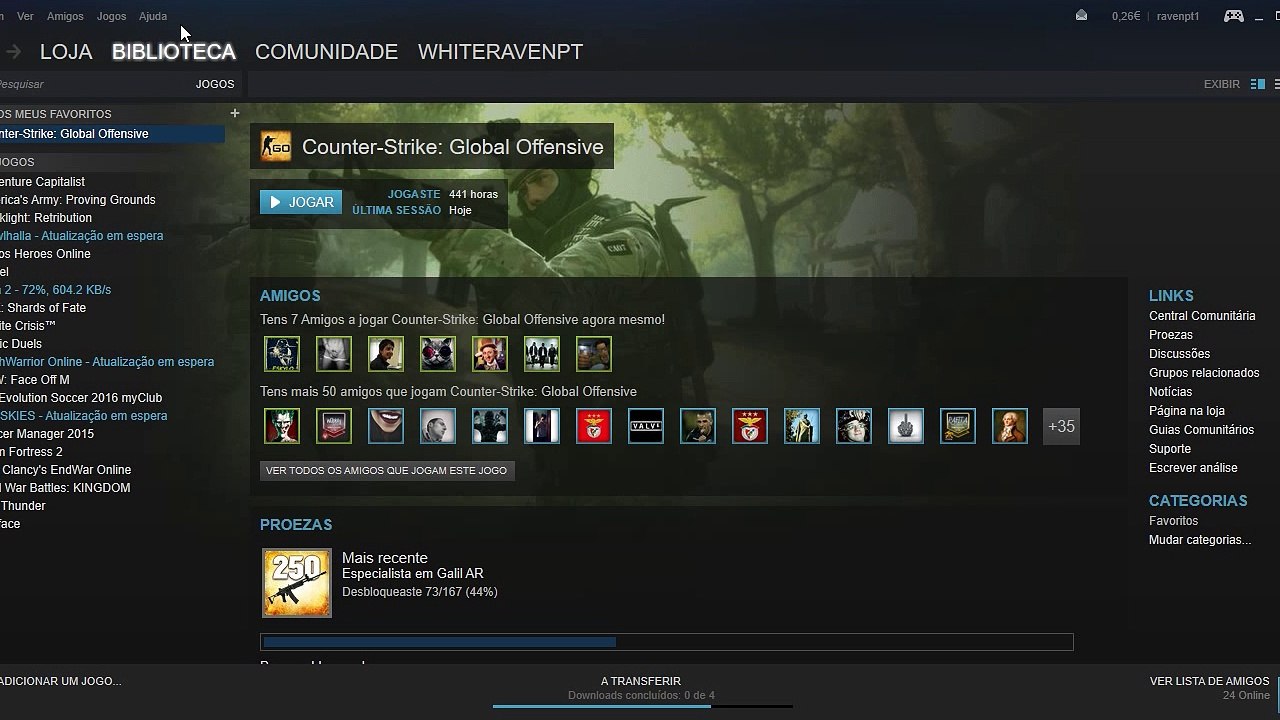Go to the LOJA tab
The image size is (1280, 720).
tap(66, 52)
